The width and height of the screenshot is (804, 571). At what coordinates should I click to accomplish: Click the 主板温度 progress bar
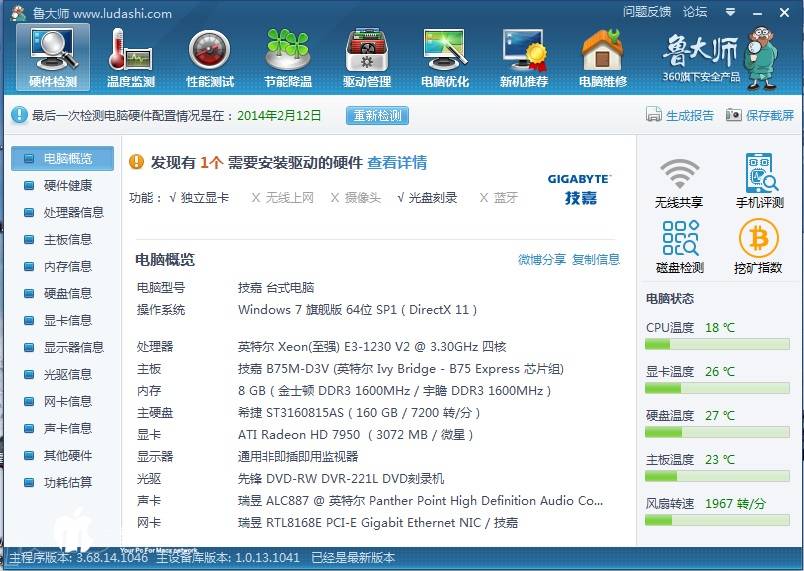tap(717, 477)
